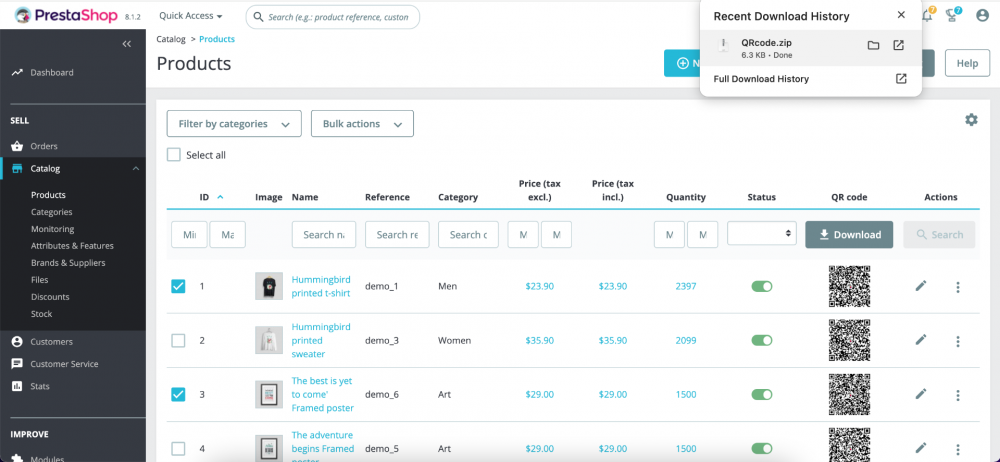Check the Hummingbird printed sweater checkbox
Screen dimensions: 1000x462
click(x=178, y=341)
